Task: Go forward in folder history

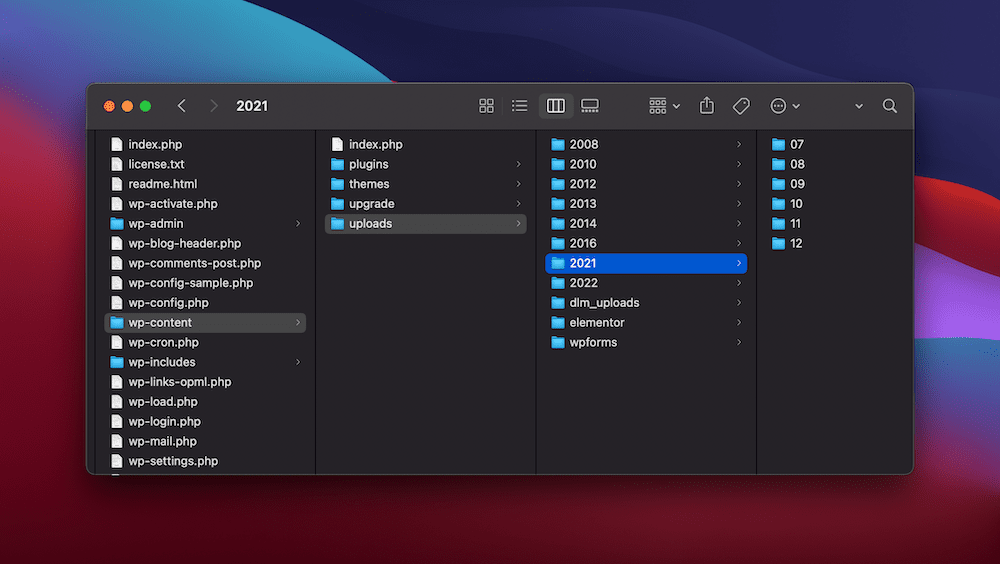Action: [214, 106]
